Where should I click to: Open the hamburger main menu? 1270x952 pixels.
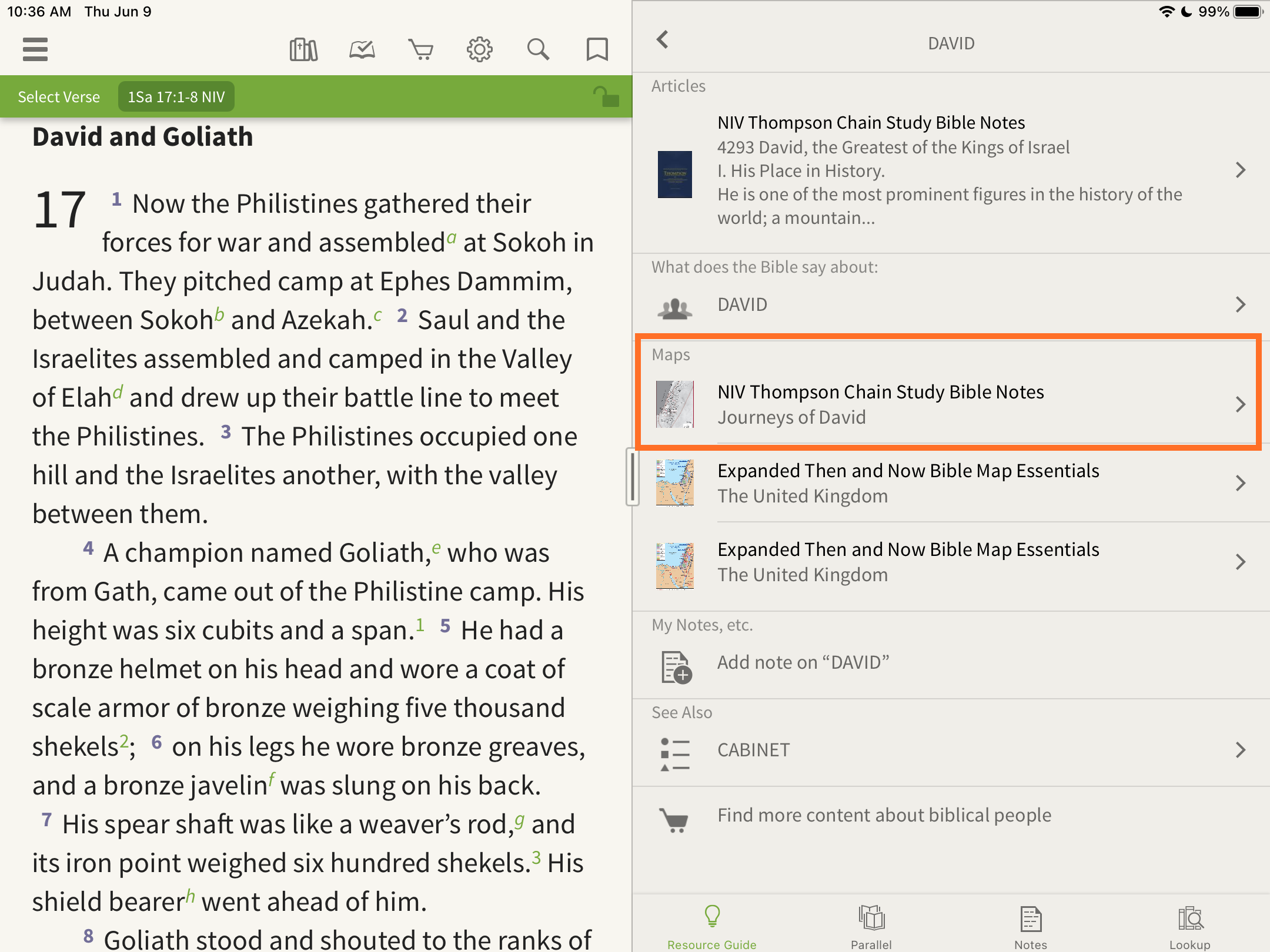pos(35,49)
